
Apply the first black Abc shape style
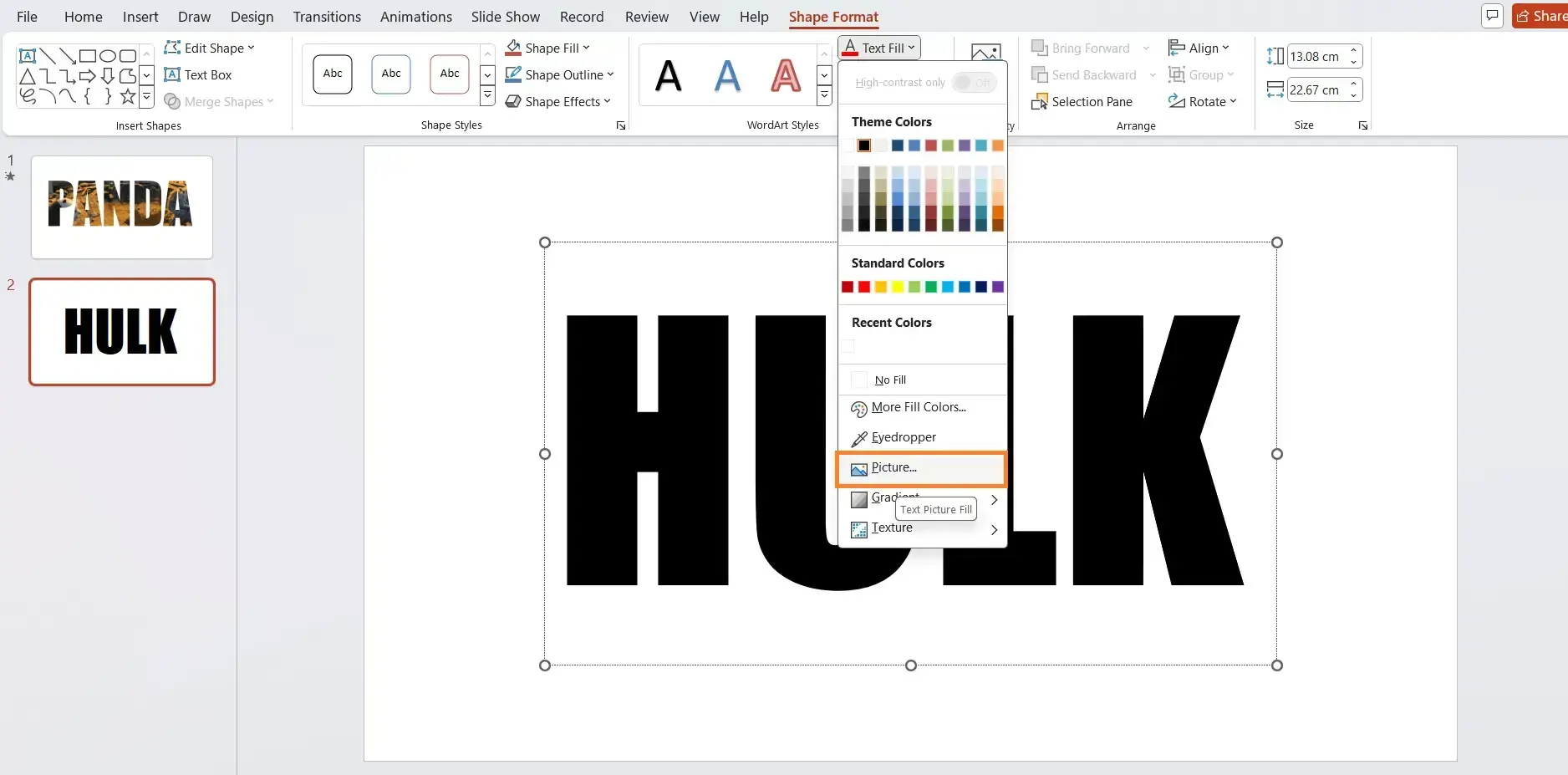click(x=333, y=74)
